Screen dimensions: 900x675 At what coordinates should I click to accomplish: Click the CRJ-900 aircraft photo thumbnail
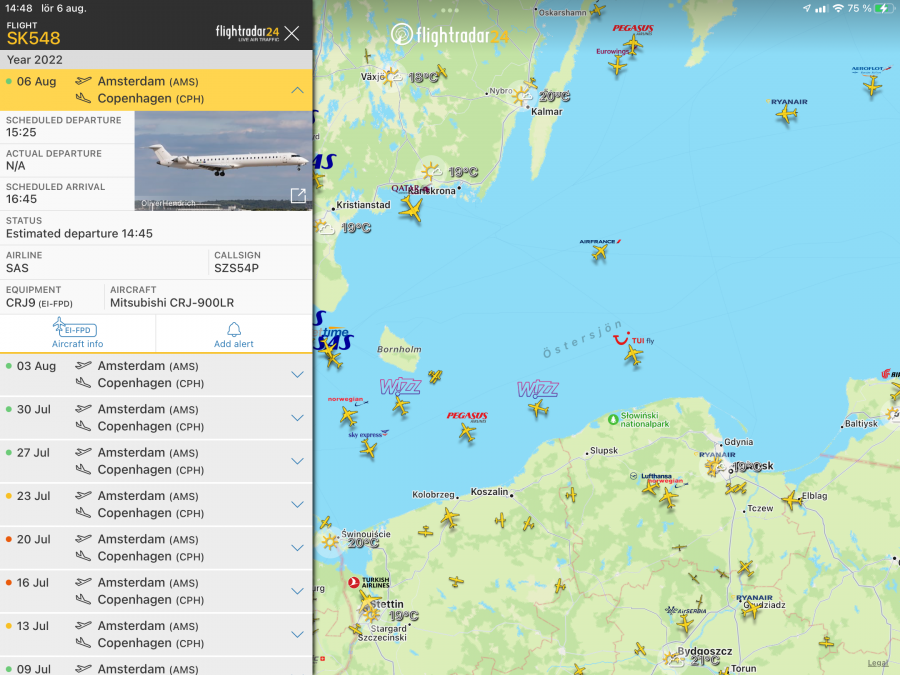click(x=222, y=160)
